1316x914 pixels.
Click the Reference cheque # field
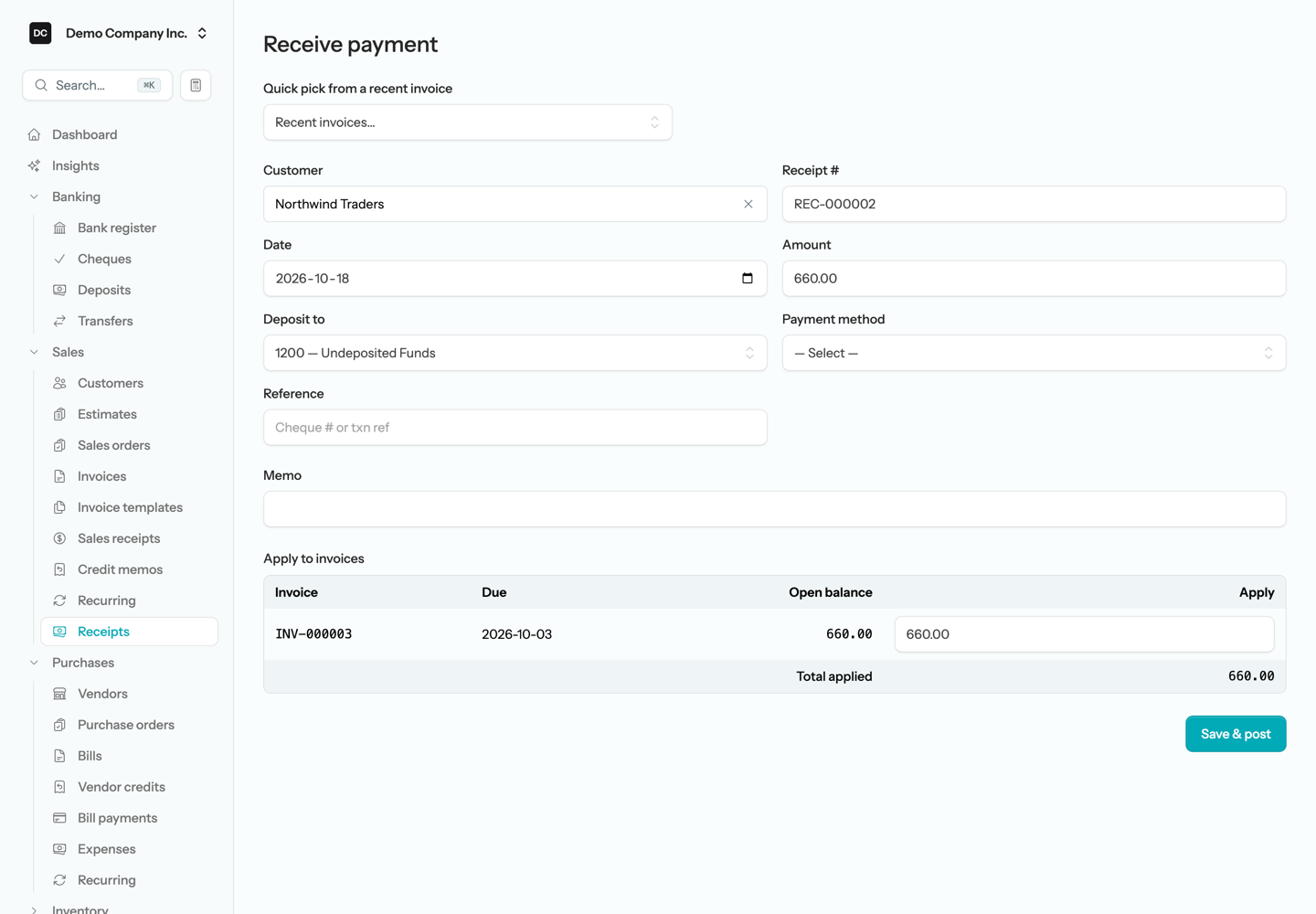click(515, 428)
